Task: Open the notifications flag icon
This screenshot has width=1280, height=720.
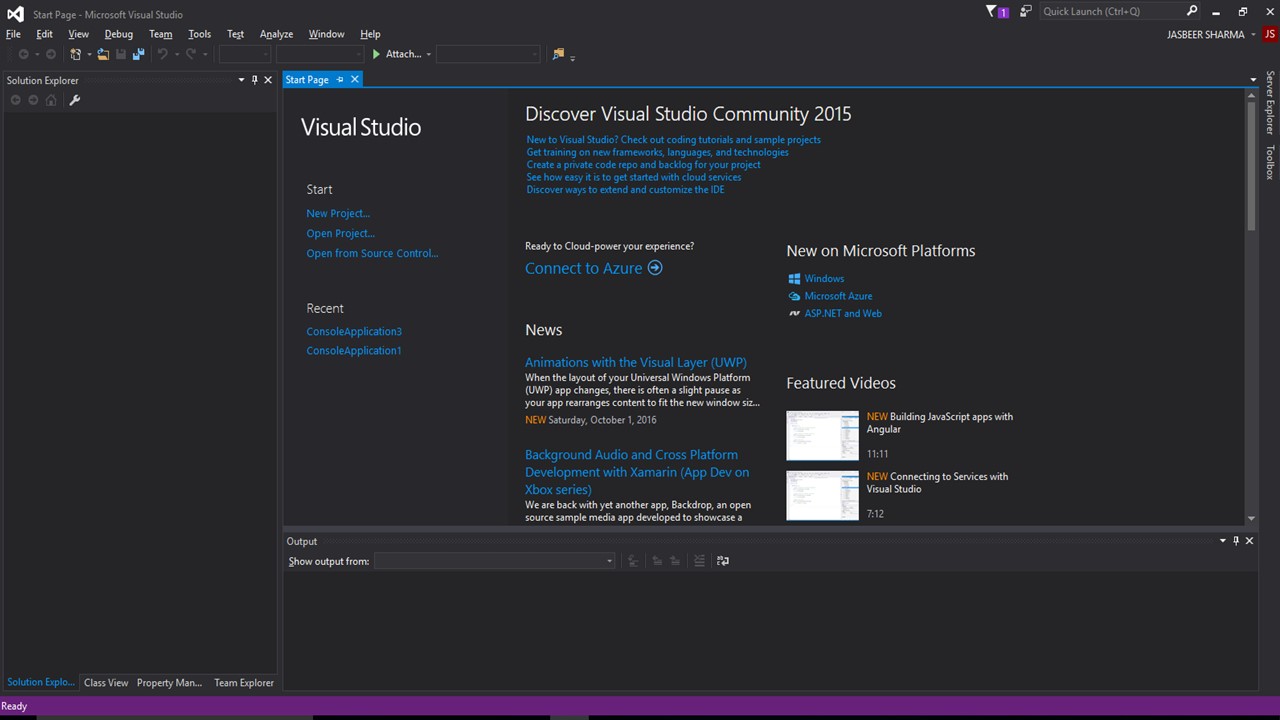Action: [x=996, y=12]
